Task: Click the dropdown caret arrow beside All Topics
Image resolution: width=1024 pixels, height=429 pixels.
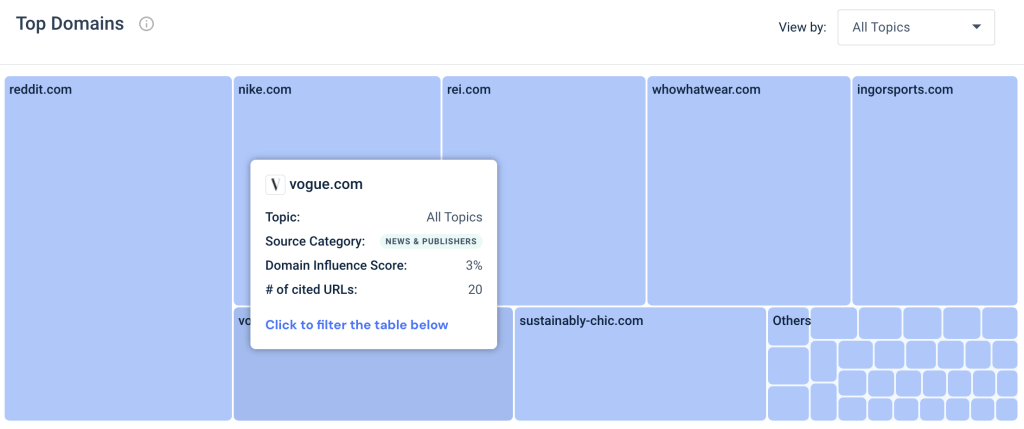Action: 976,27
